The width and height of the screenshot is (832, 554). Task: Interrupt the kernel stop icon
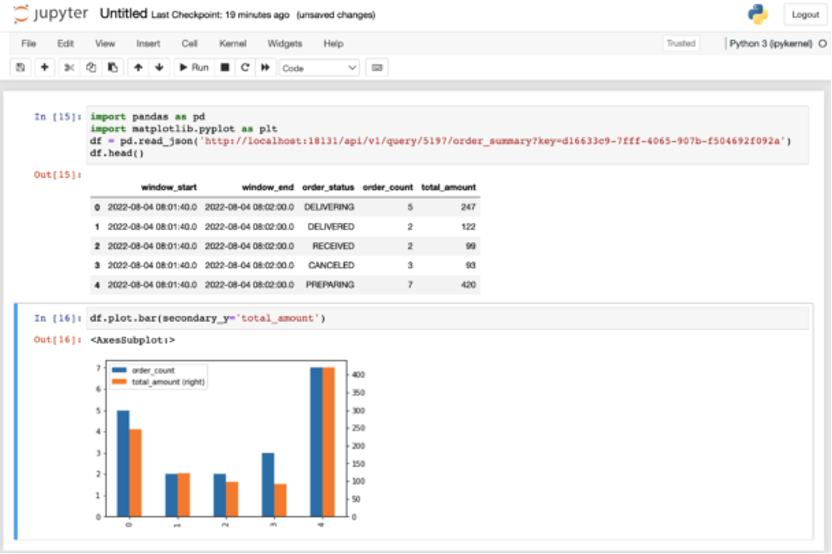(x=225, y=67)
